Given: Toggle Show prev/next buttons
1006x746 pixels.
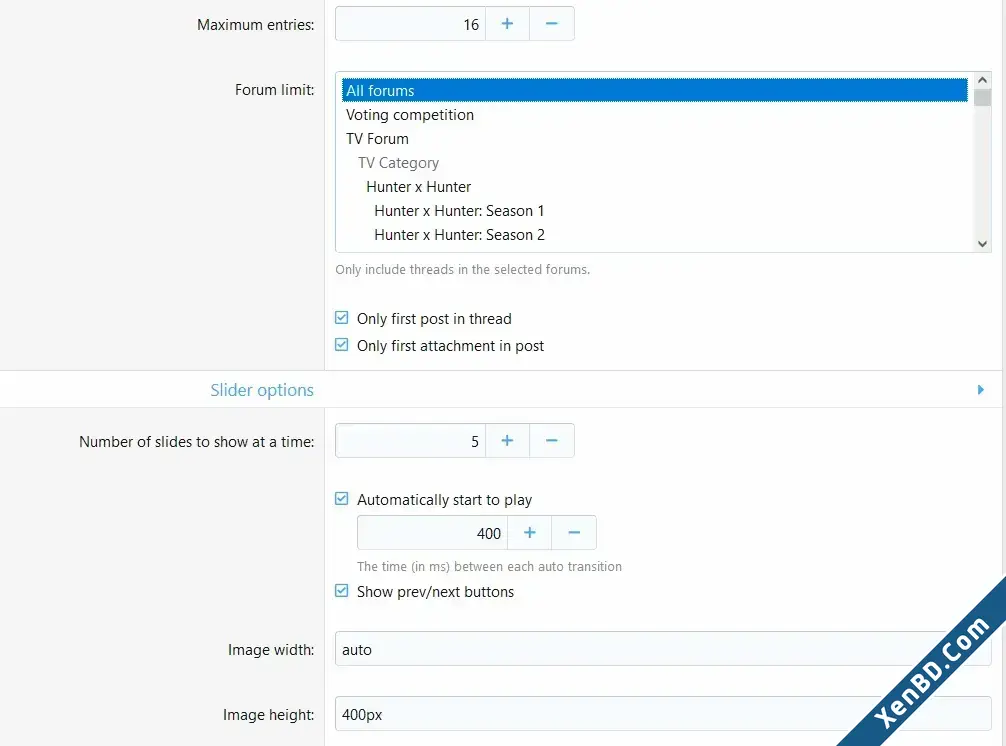Looking at the screenshot, I should (x=342, y=591).
